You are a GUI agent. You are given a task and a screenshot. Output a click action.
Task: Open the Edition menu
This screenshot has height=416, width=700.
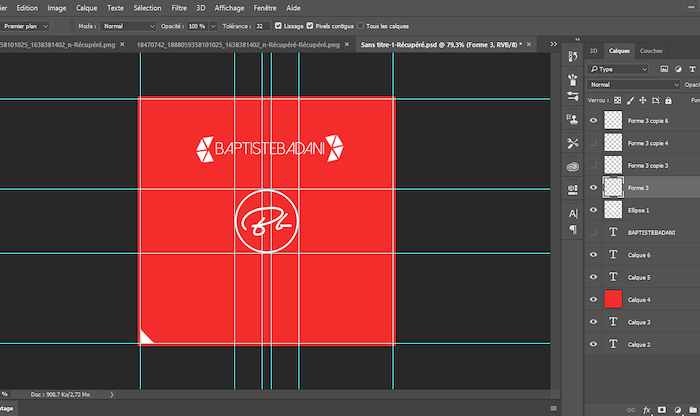(x=27, y=8)
